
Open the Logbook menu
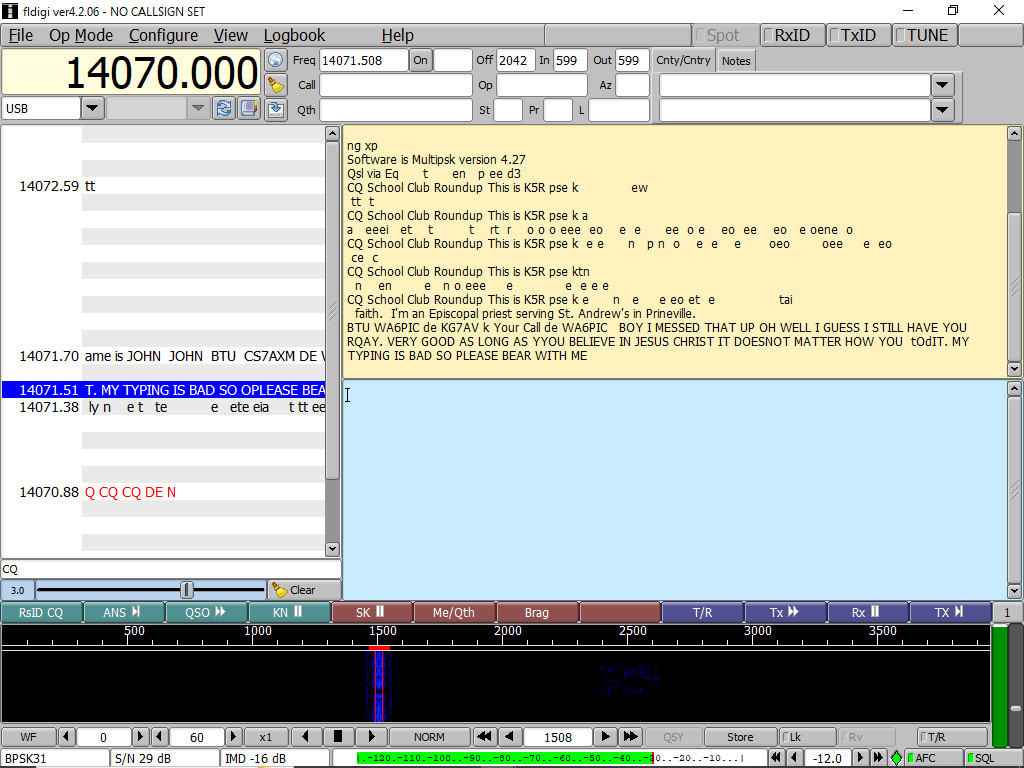[x=294, y=35]
